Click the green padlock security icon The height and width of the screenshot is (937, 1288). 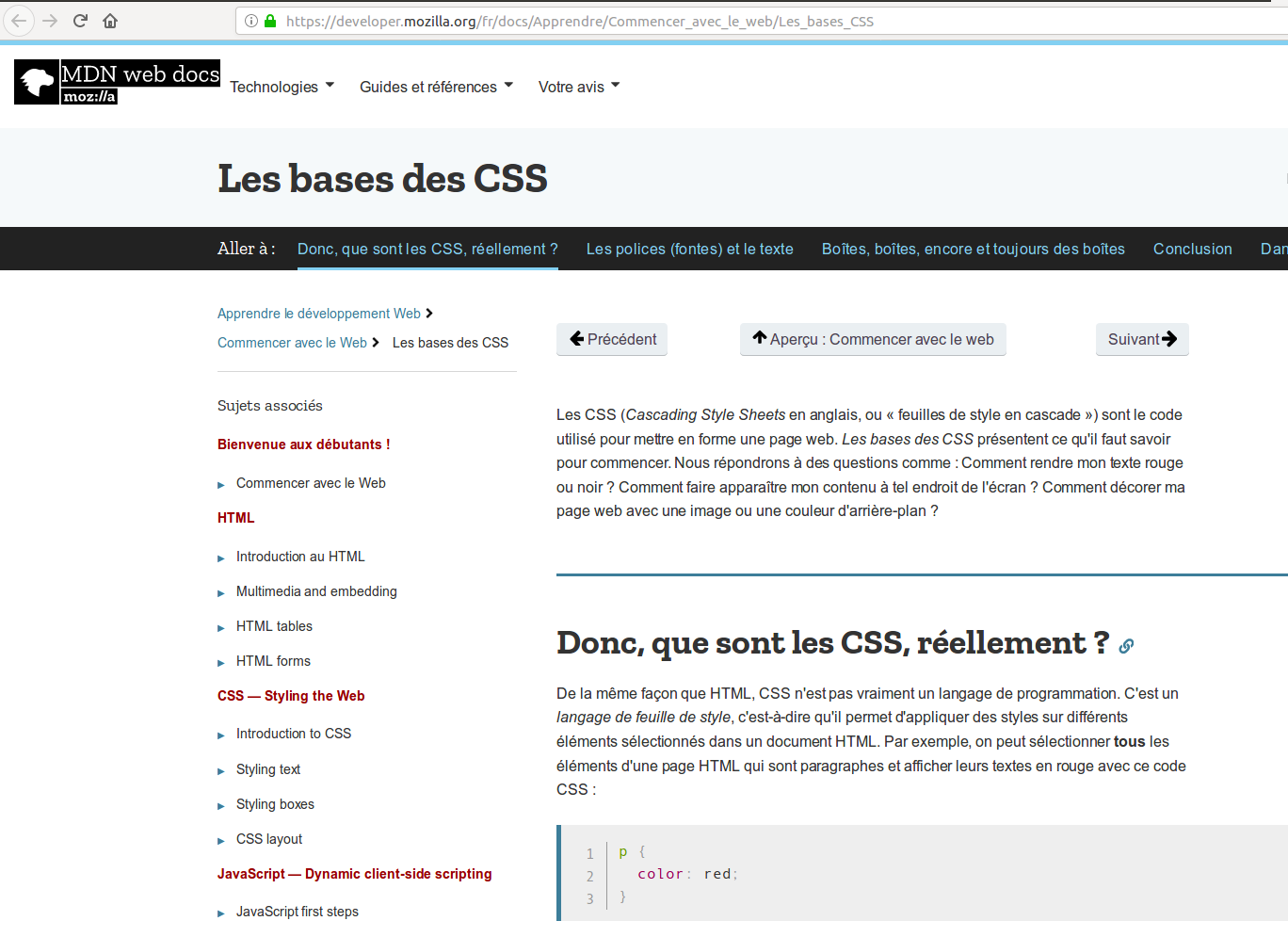(x=270, y=21)
